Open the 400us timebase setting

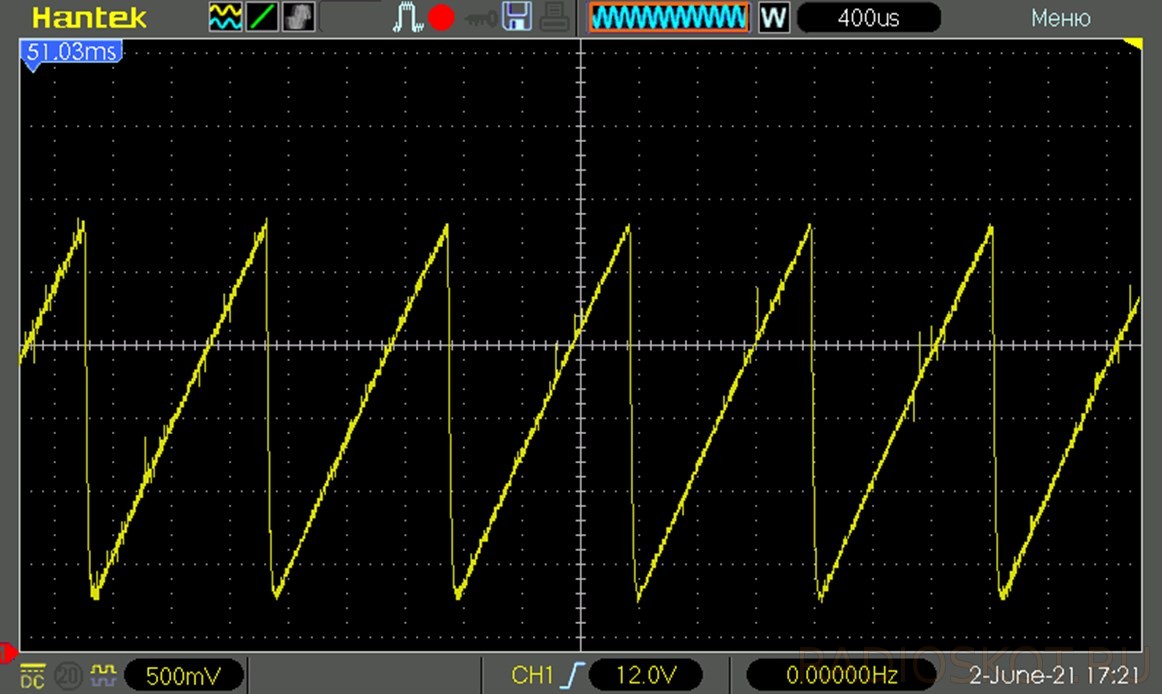[869, 18]
